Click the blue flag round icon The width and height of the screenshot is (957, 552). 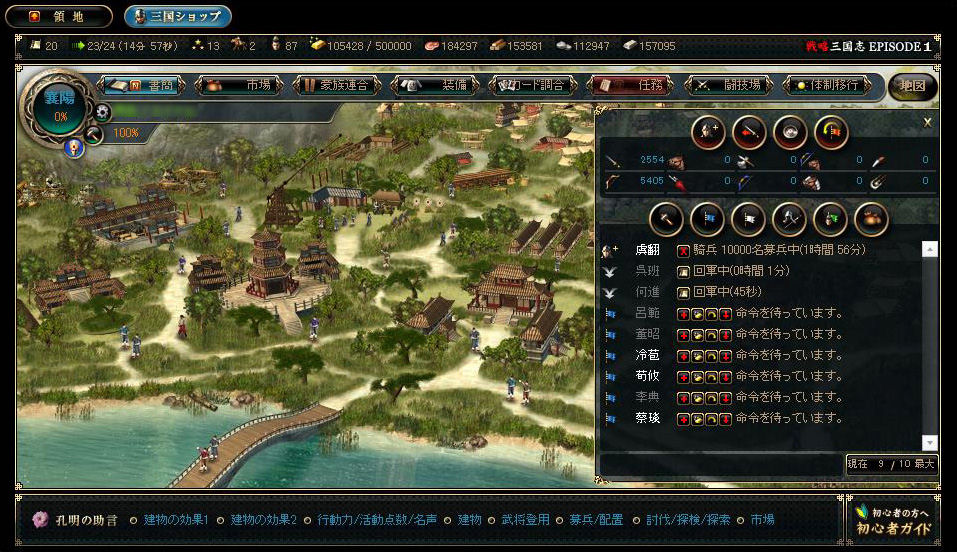tap(706, 217)
